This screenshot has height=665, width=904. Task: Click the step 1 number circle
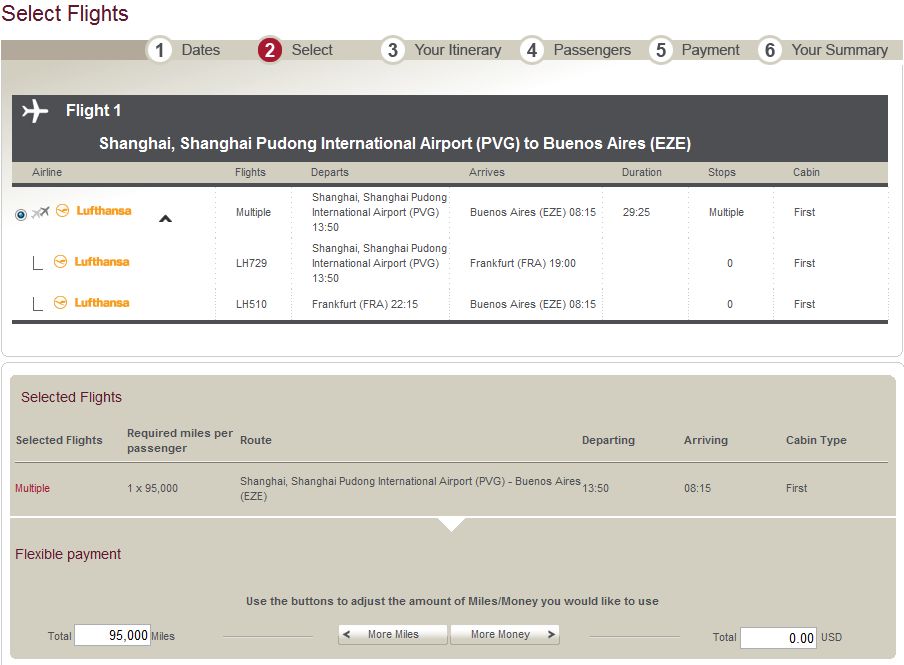160,50
